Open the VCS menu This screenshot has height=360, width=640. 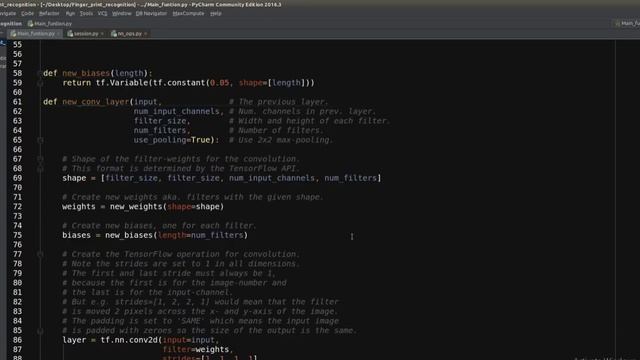[x=102, y=13]
